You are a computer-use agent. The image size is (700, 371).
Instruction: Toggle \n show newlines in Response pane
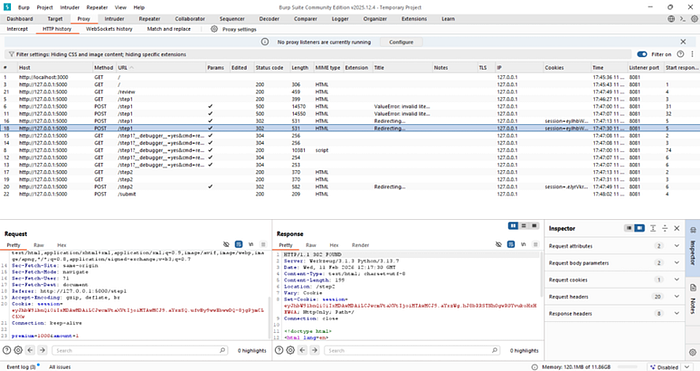[523, 244]
